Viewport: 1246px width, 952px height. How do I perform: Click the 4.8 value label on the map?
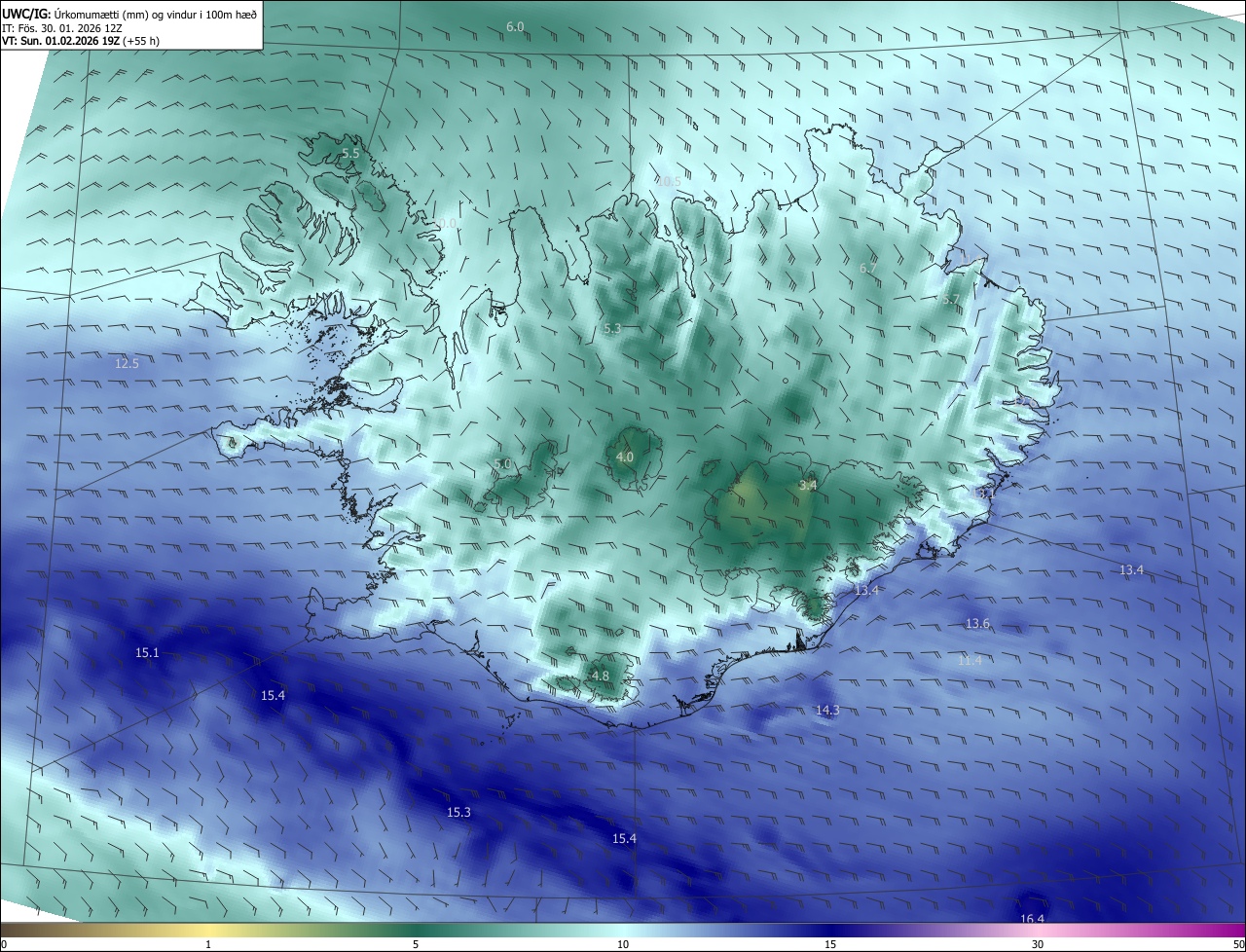(x=600, y=676)
